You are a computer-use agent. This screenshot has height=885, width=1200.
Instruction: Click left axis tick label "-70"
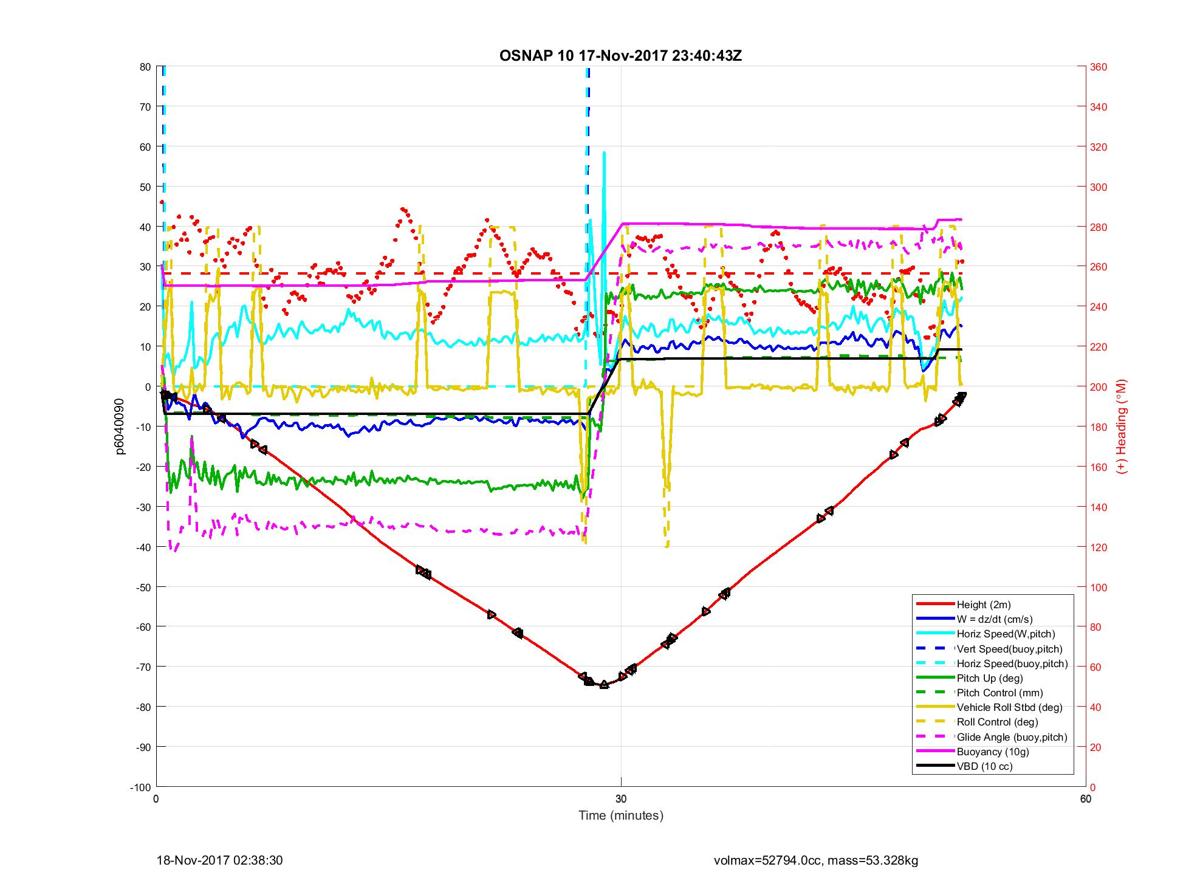142,667
